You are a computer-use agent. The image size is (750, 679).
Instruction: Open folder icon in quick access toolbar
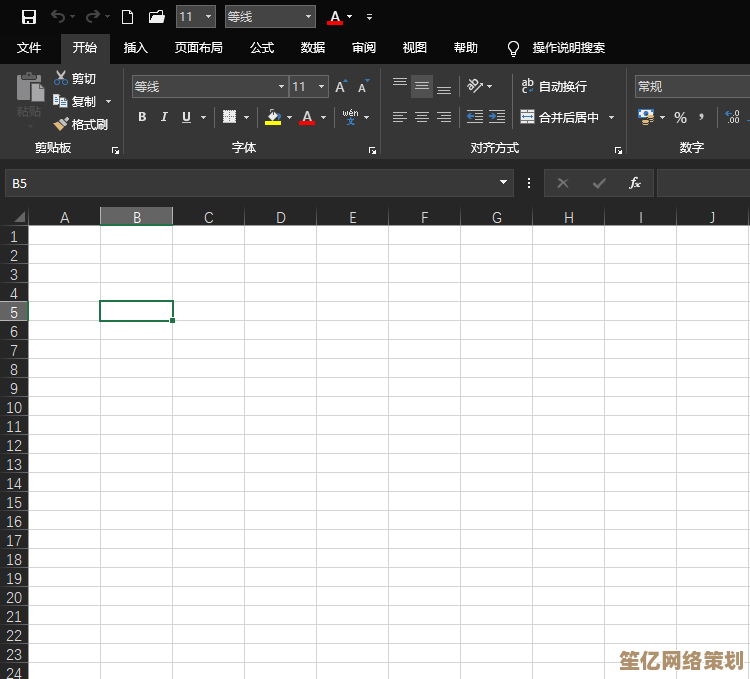[156, 17]
